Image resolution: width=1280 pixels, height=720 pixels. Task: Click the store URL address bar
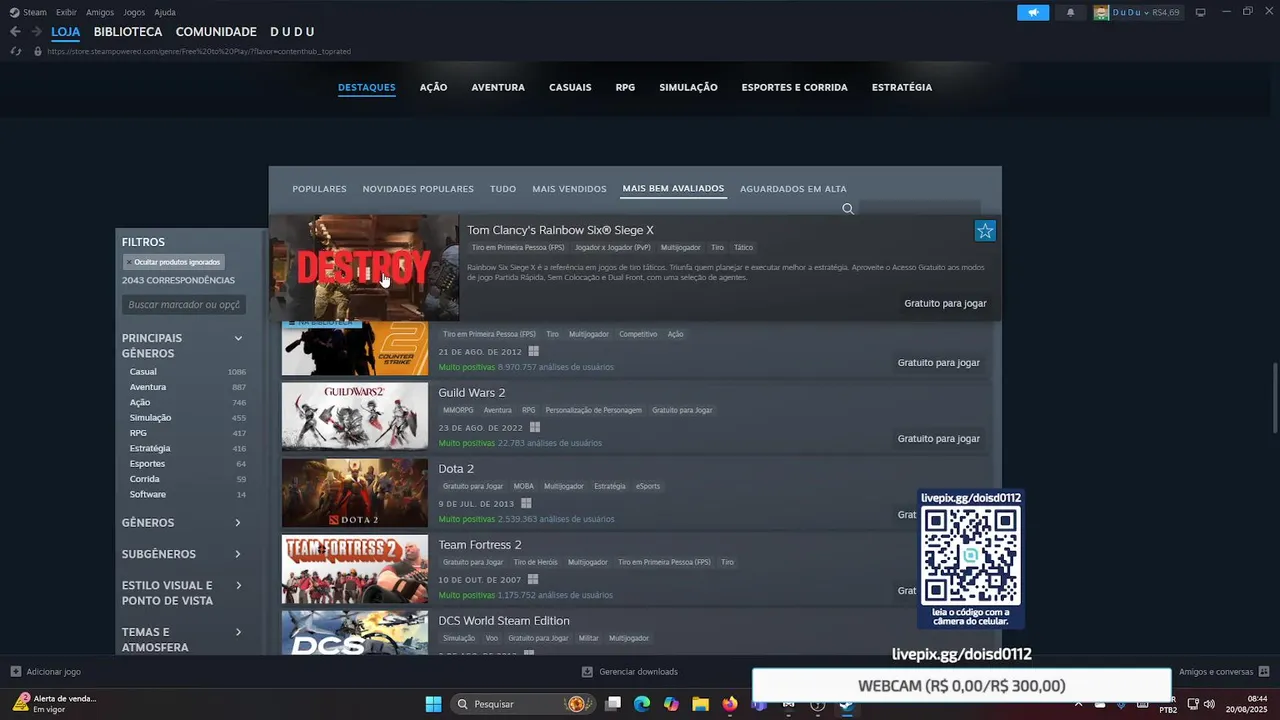[x=200, y=51]
